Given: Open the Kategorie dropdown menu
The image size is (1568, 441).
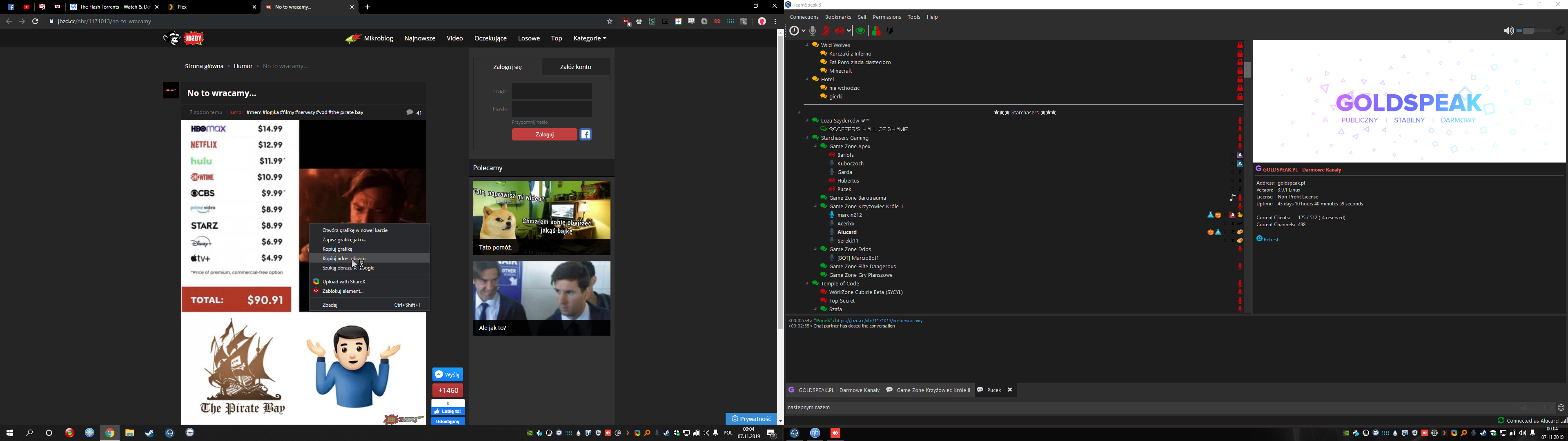Looking at the screenshot, I should (589, 38).
